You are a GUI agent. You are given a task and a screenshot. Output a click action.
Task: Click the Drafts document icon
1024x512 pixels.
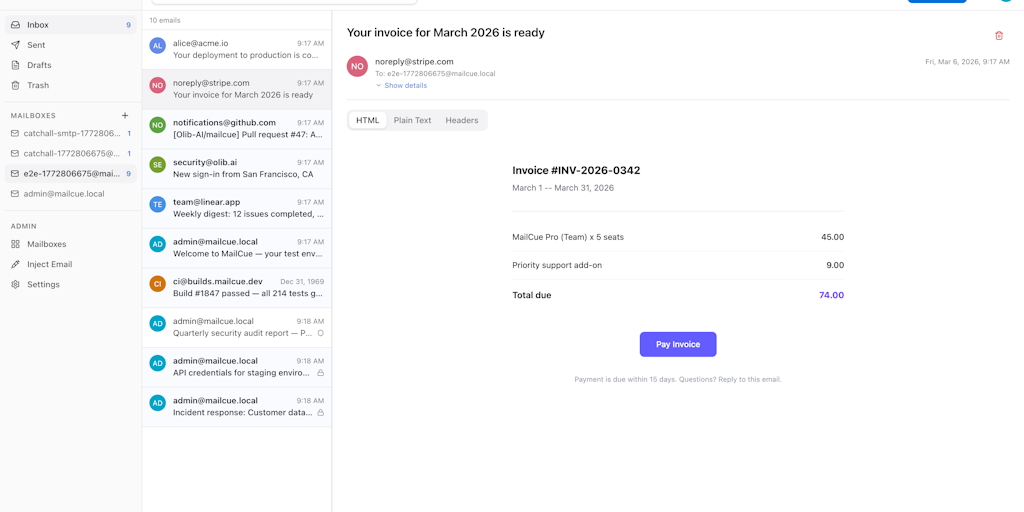15,65
